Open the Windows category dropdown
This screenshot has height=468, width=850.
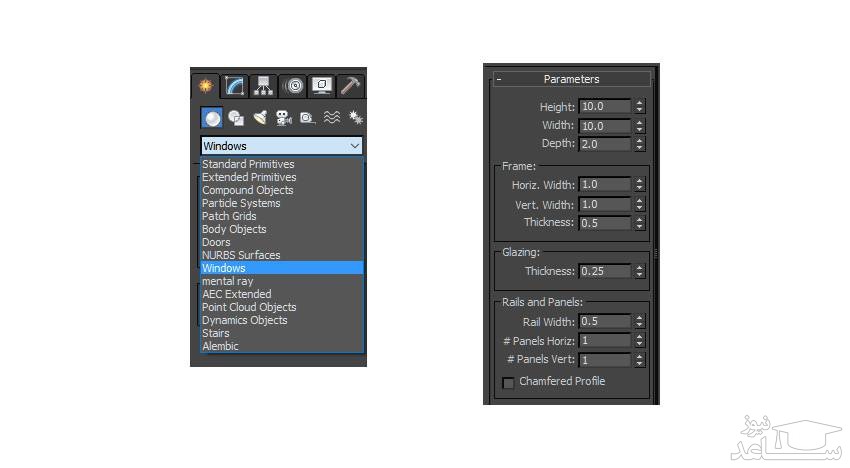[x=281, y=146]
